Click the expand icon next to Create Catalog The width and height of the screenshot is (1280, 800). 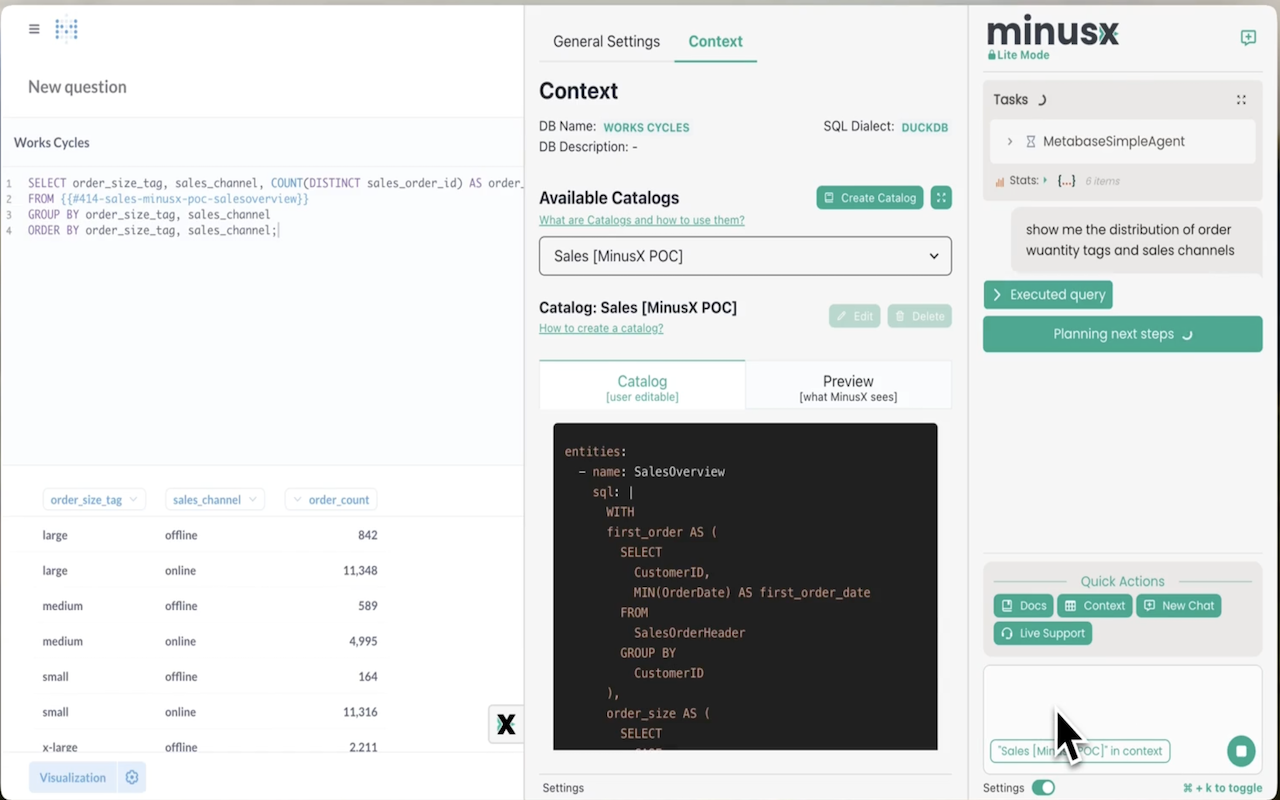pyautogui.click(x=940, y=197)
